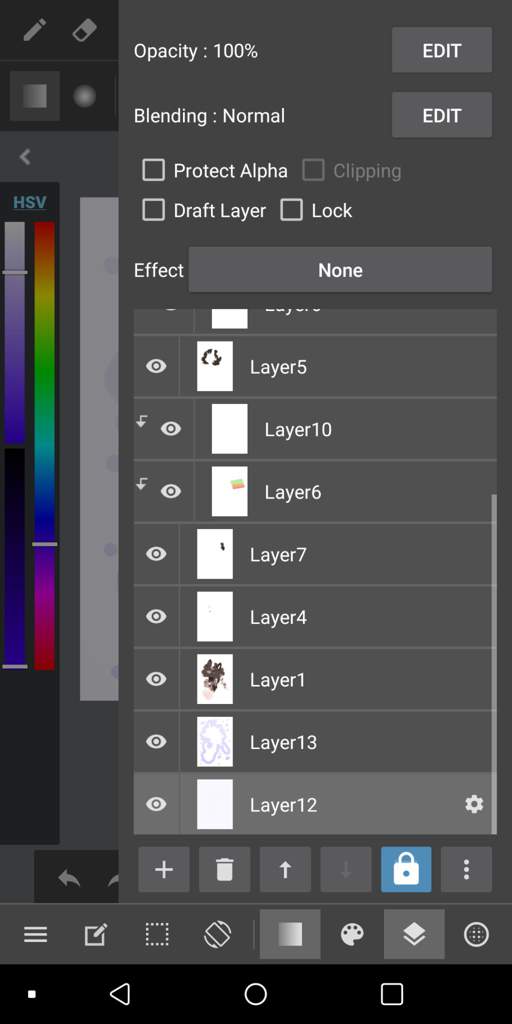Enable the Protect Alpha checkbox
The height and width of the screenshot is (1024, 512).
[x=153, y=170]
